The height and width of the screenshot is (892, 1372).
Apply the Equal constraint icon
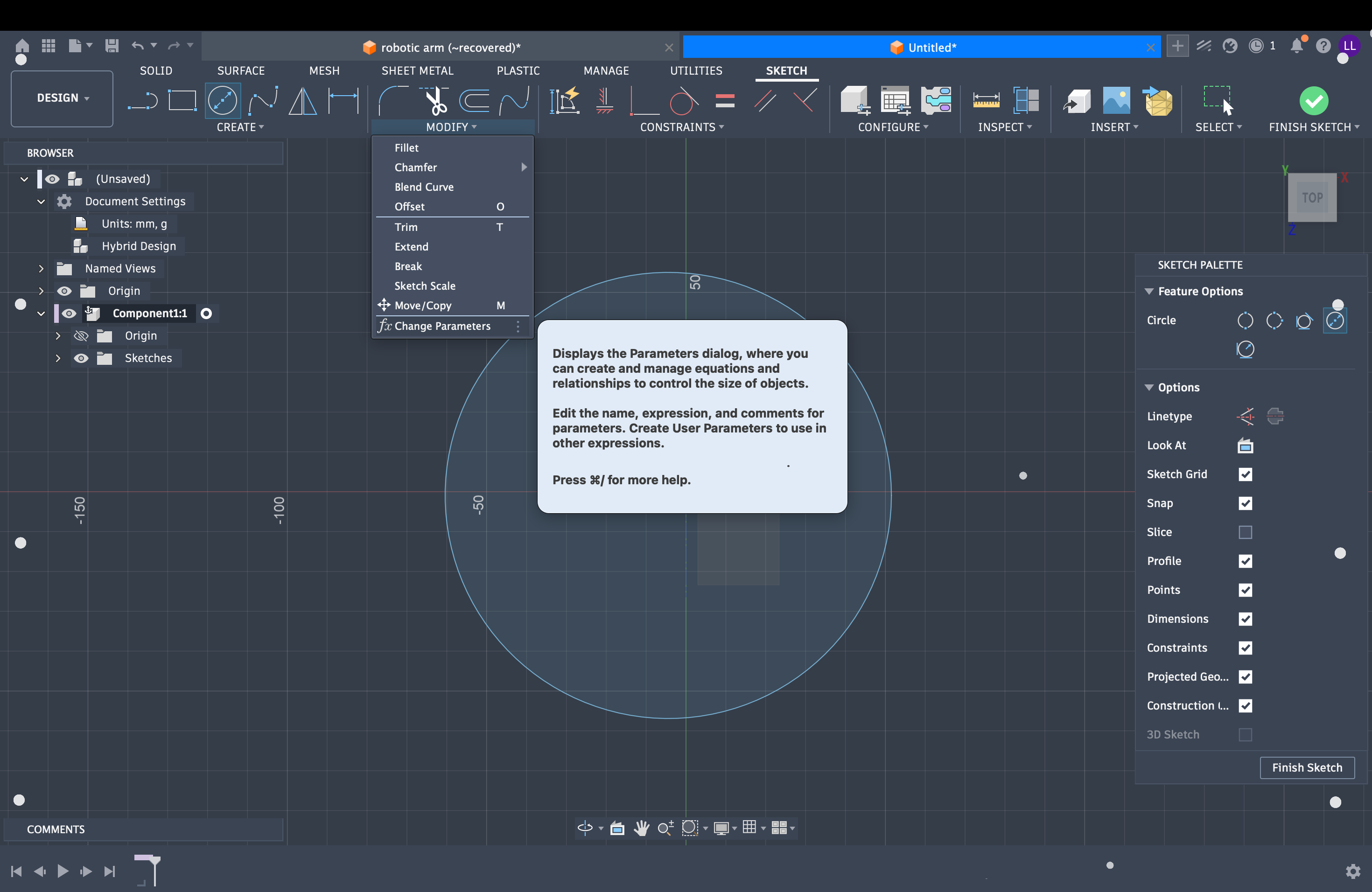[x=725, y=101]
